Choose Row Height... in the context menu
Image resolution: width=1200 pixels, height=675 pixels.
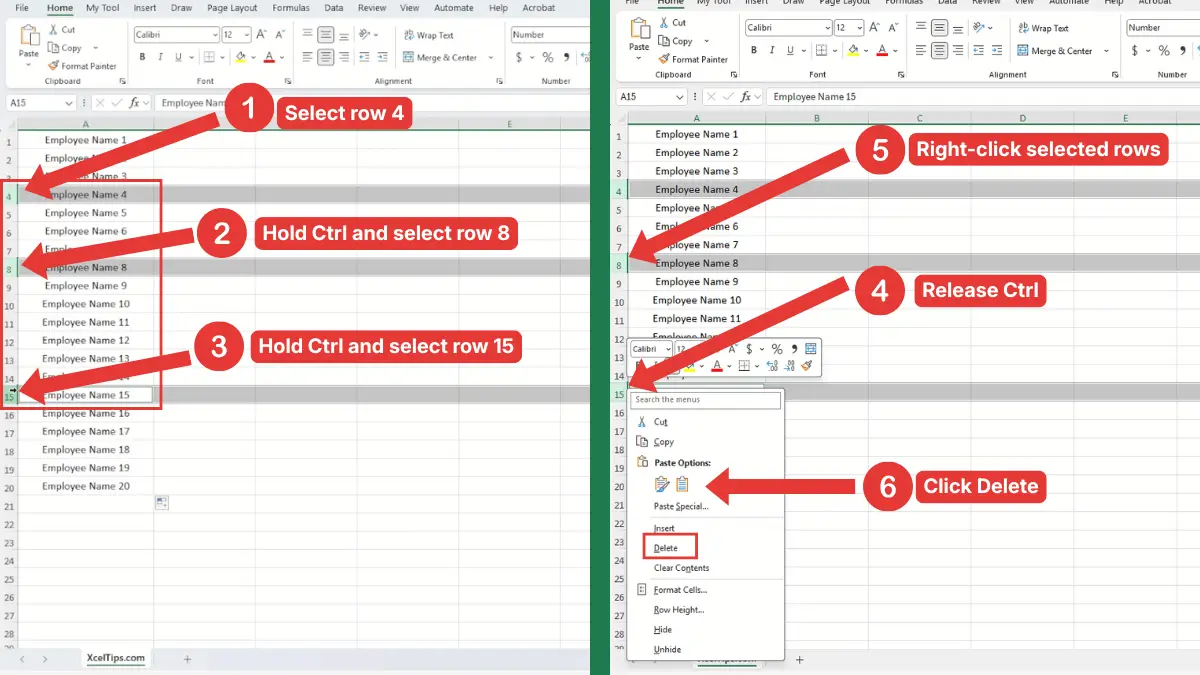pyautogui.click(x=679, y=610)
